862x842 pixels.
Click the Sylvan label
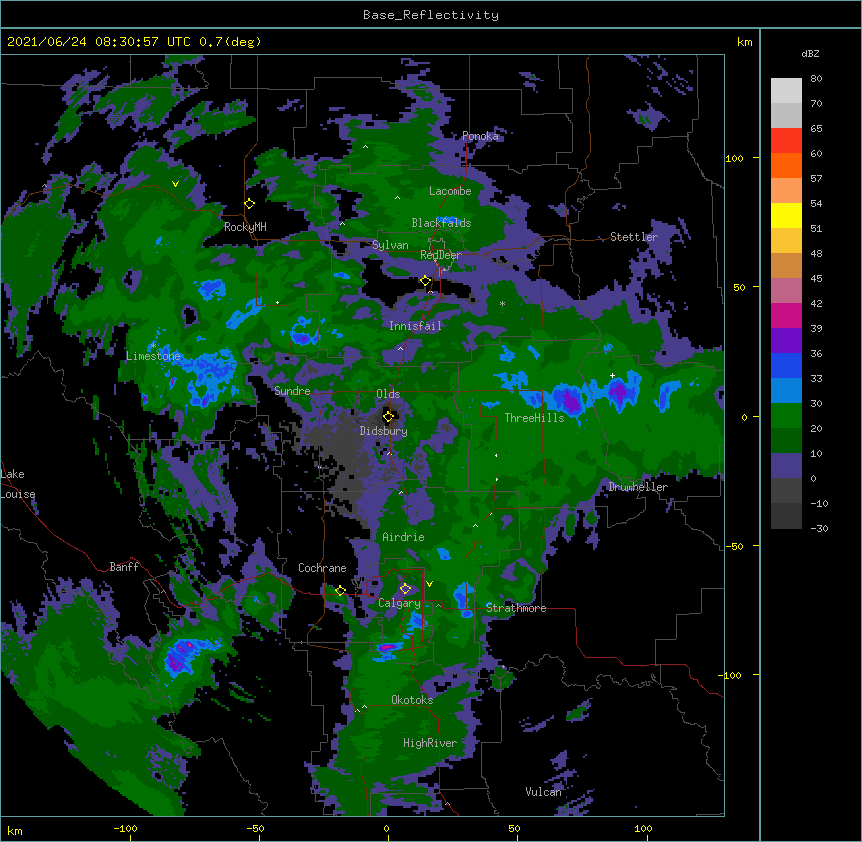[390, 245]
